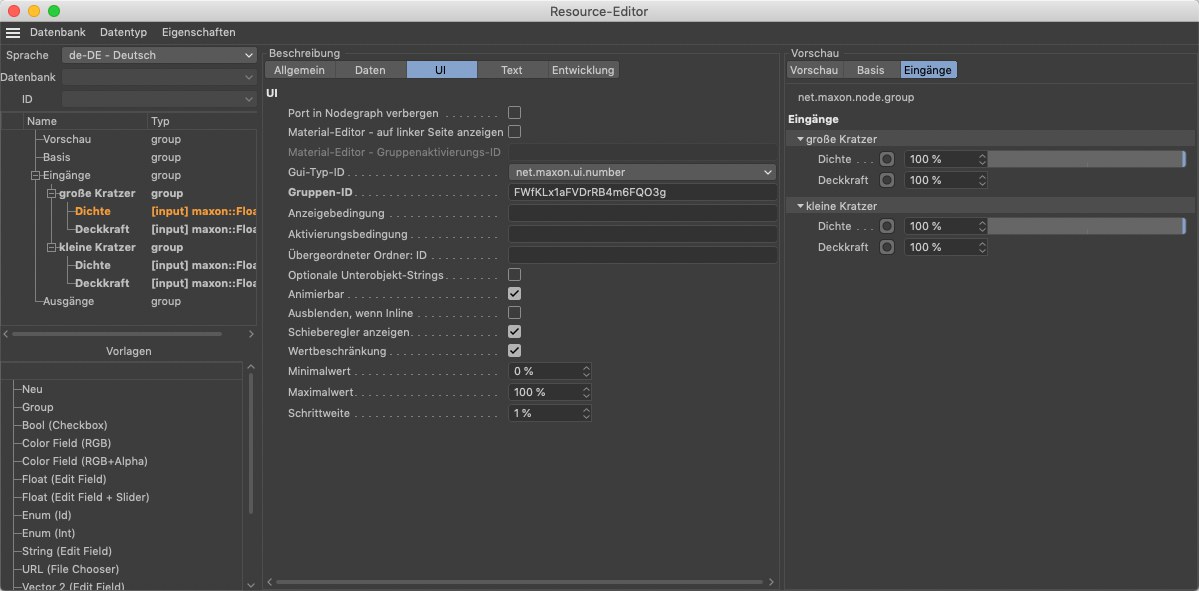Select Float (Edit Field + Slider) template
The image size is (1199, 591).
tap(86, 497)
